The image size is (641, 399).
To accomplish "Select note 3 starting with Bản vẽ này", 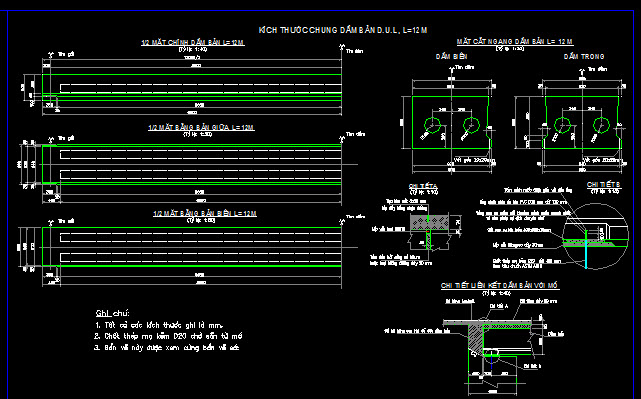I will [166, 347].
